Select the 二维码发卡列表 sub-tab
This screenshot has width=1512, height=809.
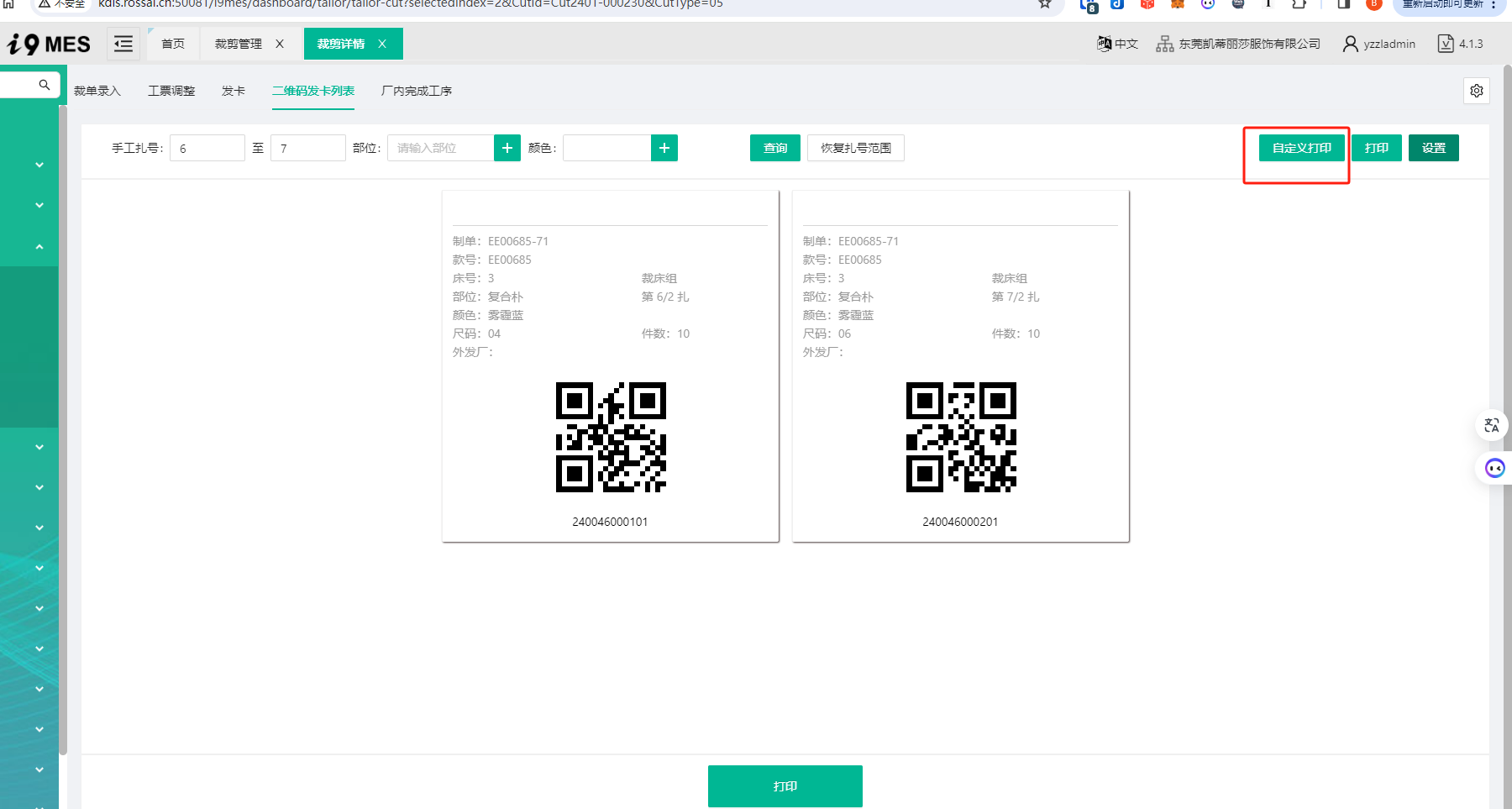click(x=313, y=91)
